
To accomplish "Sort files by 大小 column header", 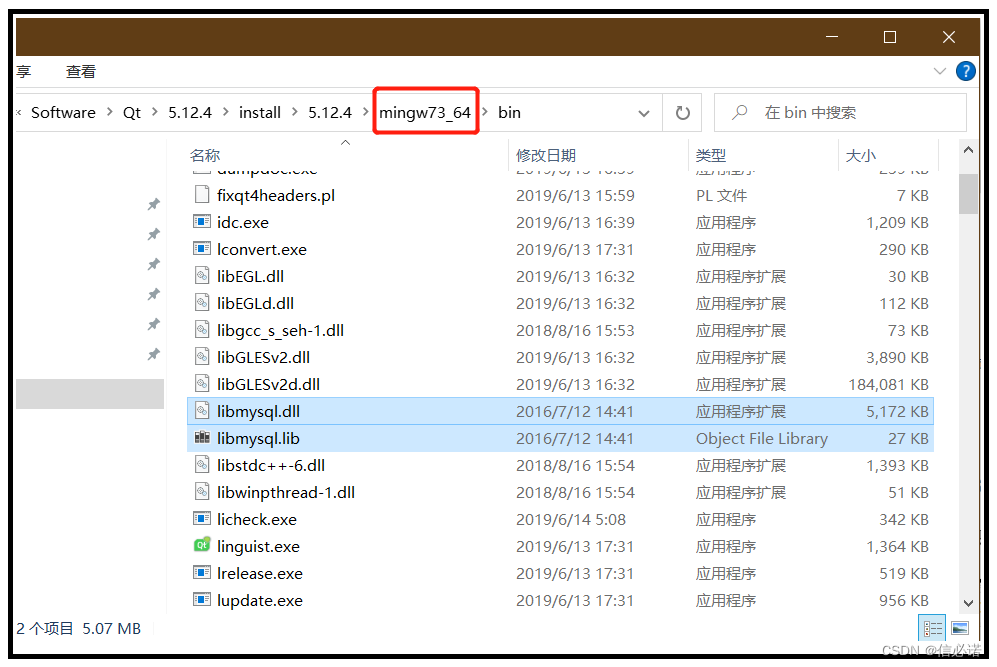I will click(x=860, y=155).
